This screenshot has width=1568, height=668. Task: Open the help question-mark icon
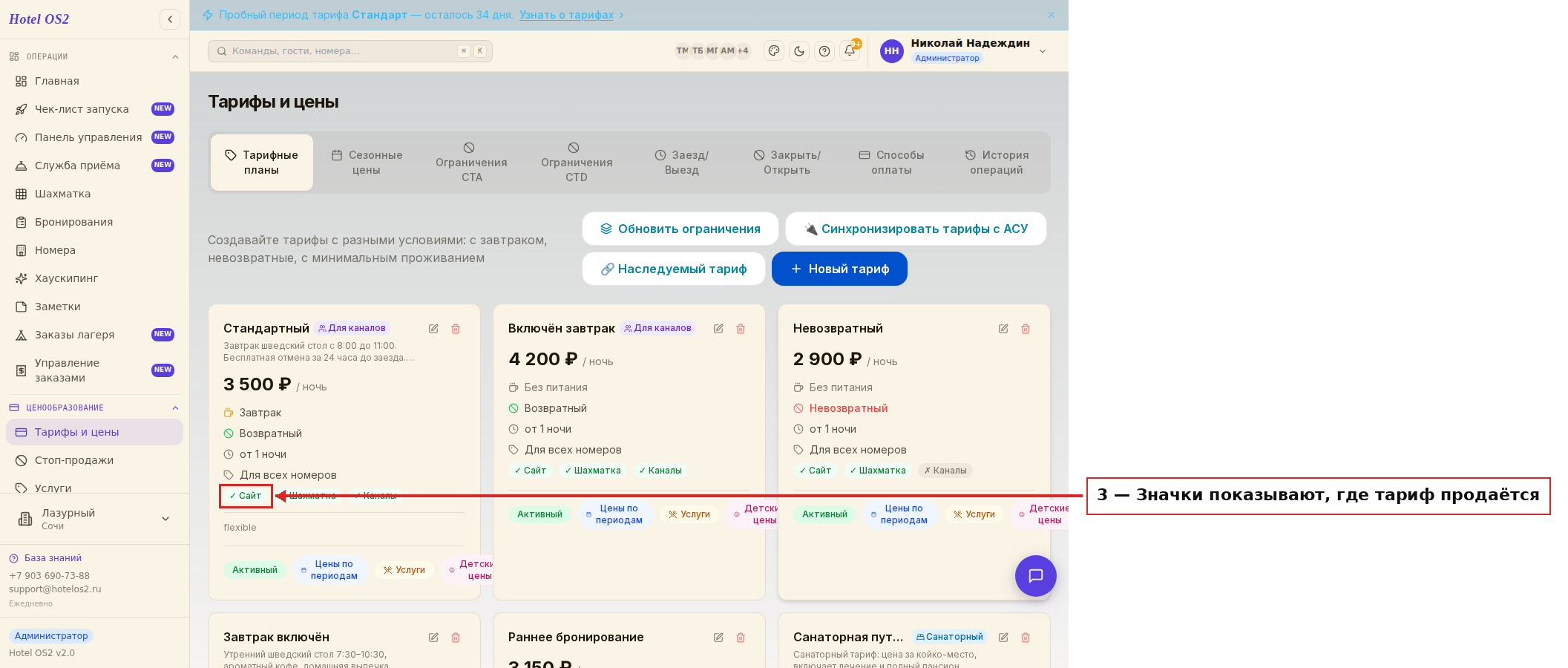(x=824, y=50)
